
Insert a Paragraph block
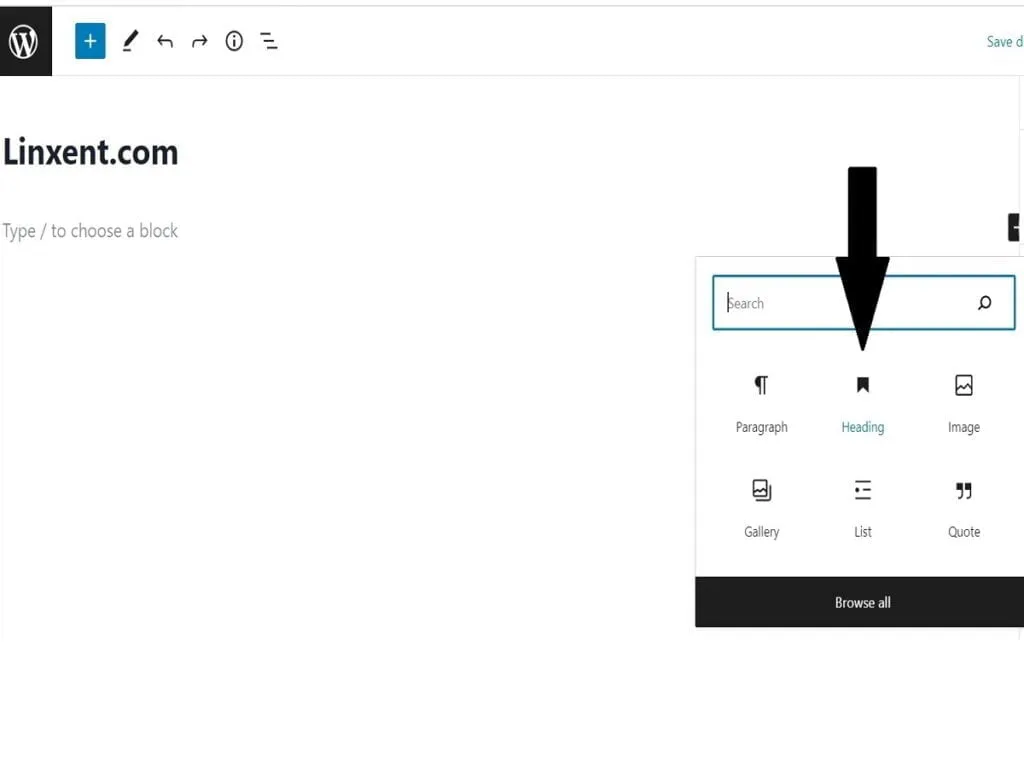pyautogui.click(x=761, y=403)
